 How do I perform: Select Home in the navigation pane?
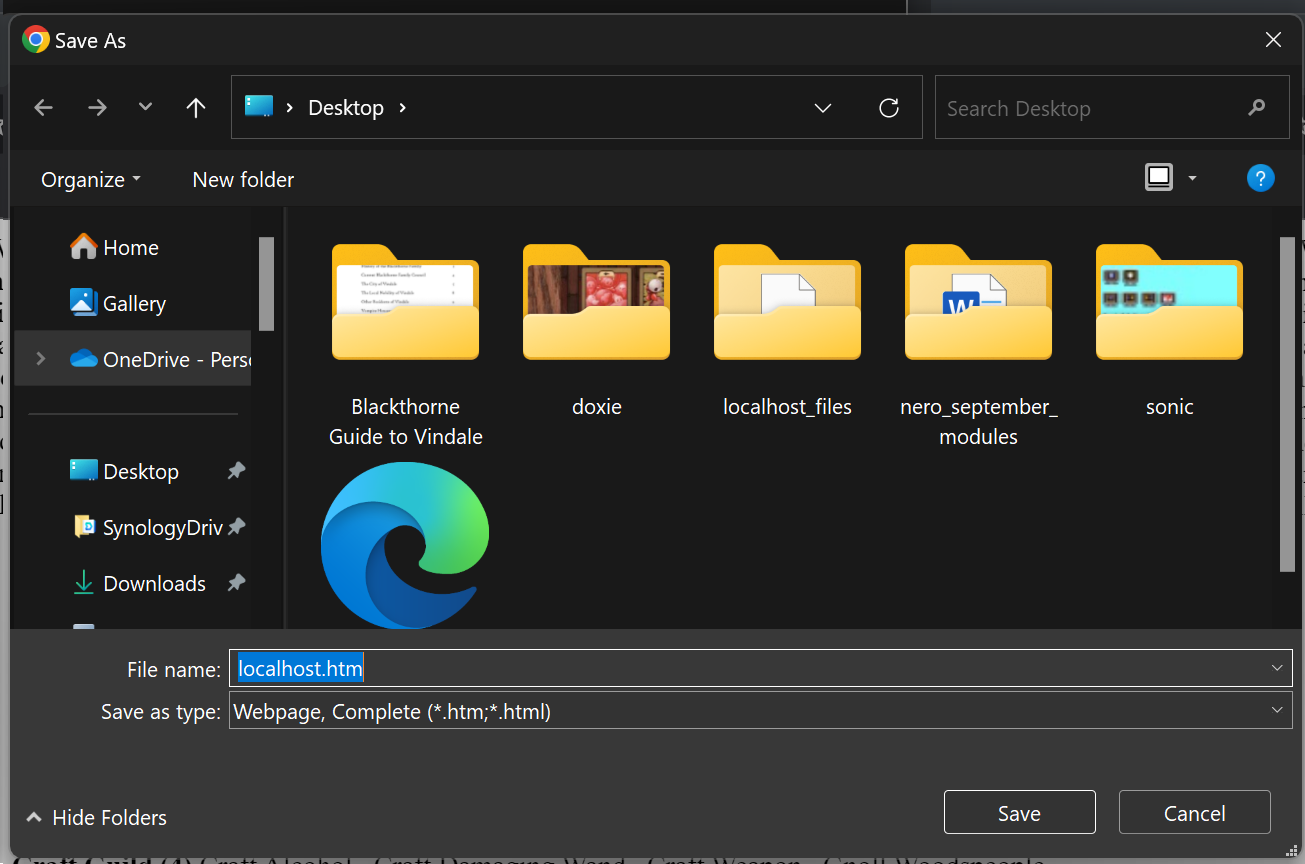click(130, 247)
